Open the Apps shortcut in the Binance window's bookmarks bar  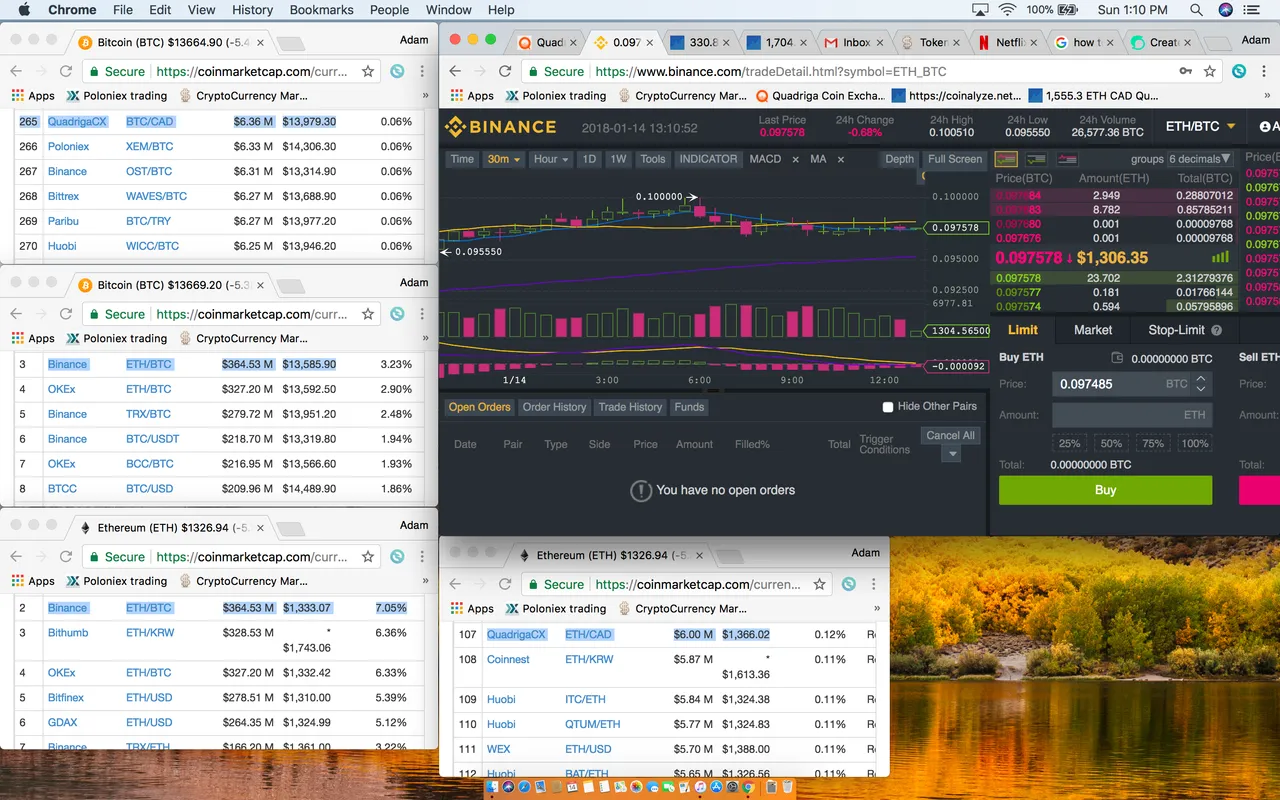click(x=472, y=96)
